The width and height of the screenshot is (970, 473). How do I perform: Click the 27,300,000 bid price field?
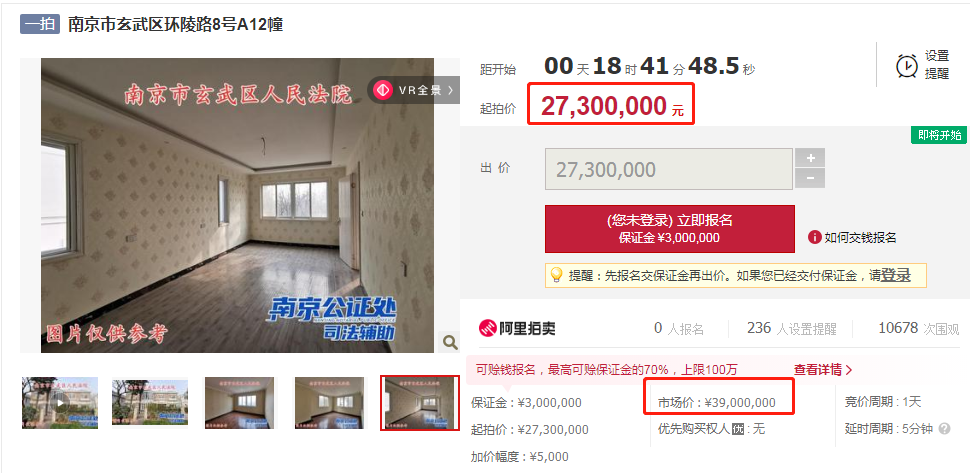point(669,169)
